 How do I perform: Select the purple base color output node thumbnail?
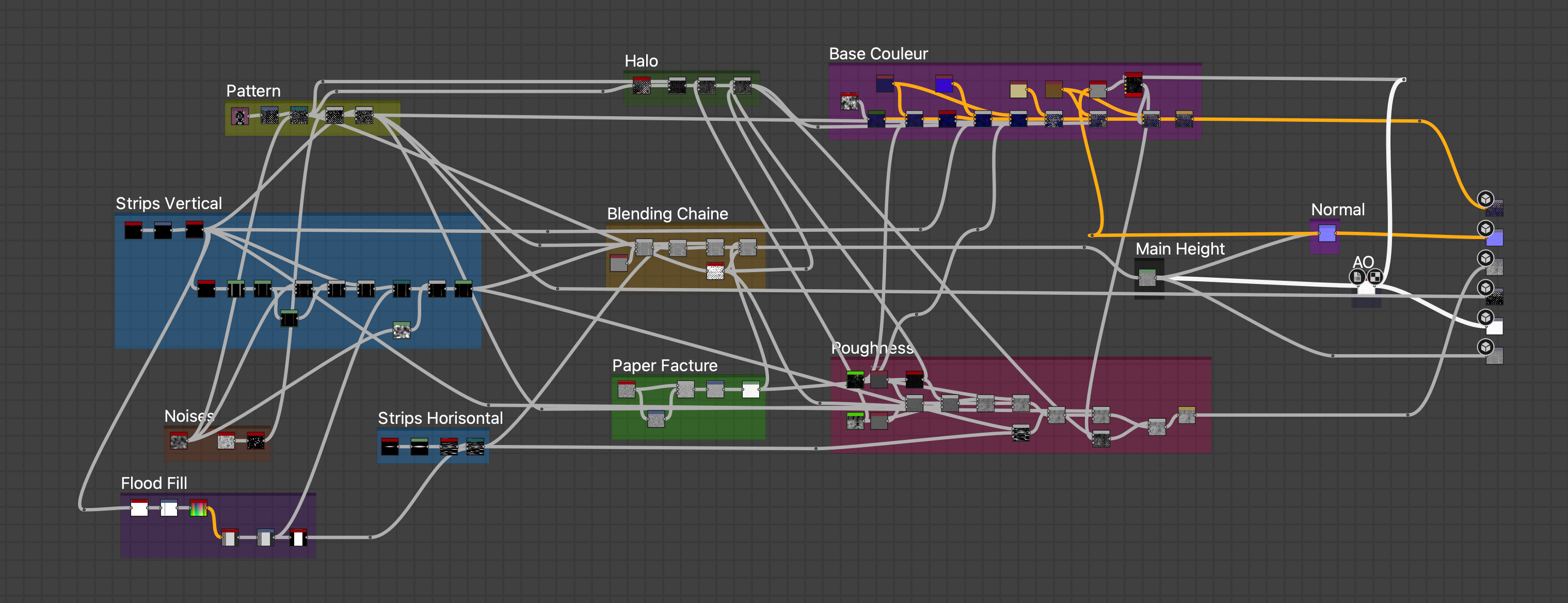(x=1494, y=208)
